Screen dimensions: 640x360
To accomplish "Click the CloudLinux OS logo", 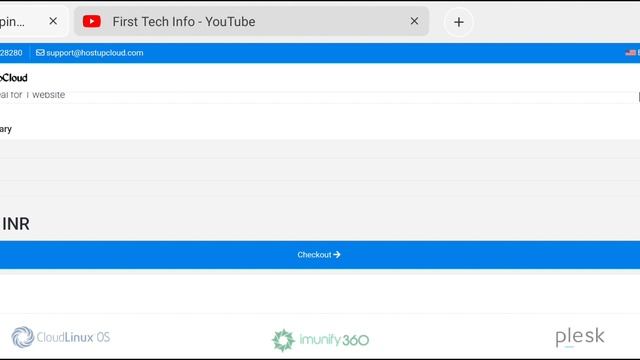I will (61, 337).
